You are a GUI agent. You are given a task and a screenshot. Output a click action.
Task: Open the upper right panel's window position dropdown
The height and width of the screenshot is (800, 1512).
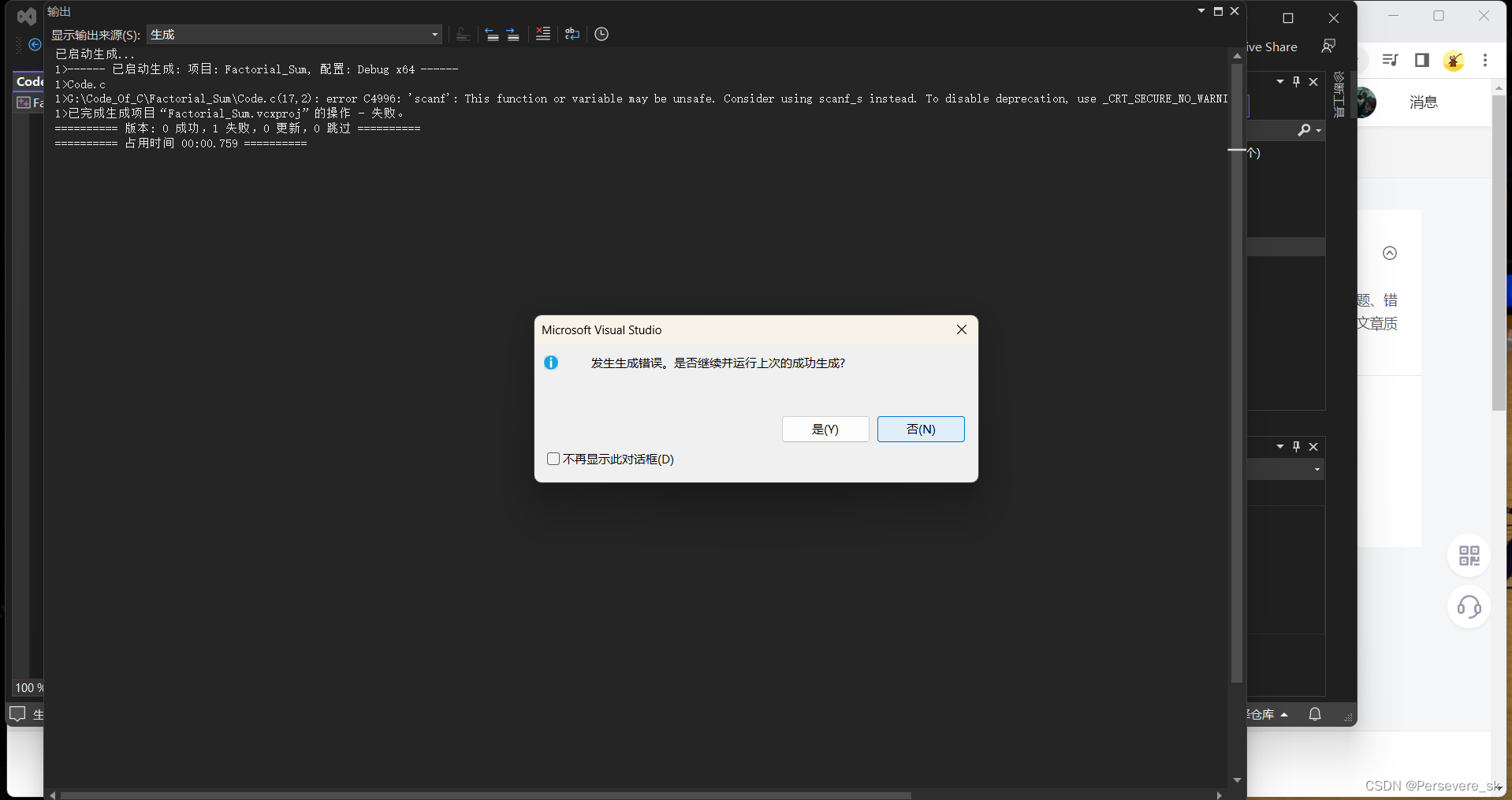1280,82
